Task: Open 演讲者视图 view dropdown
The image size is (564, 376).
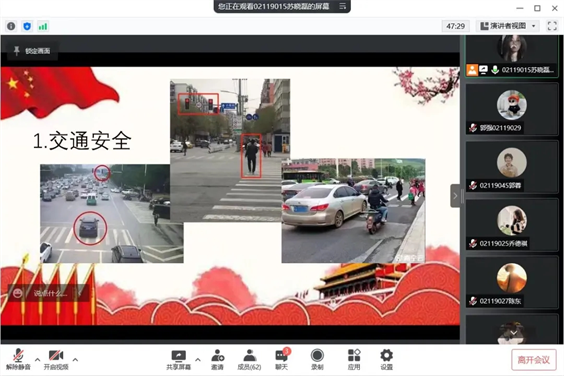Action: pos(508,26)
